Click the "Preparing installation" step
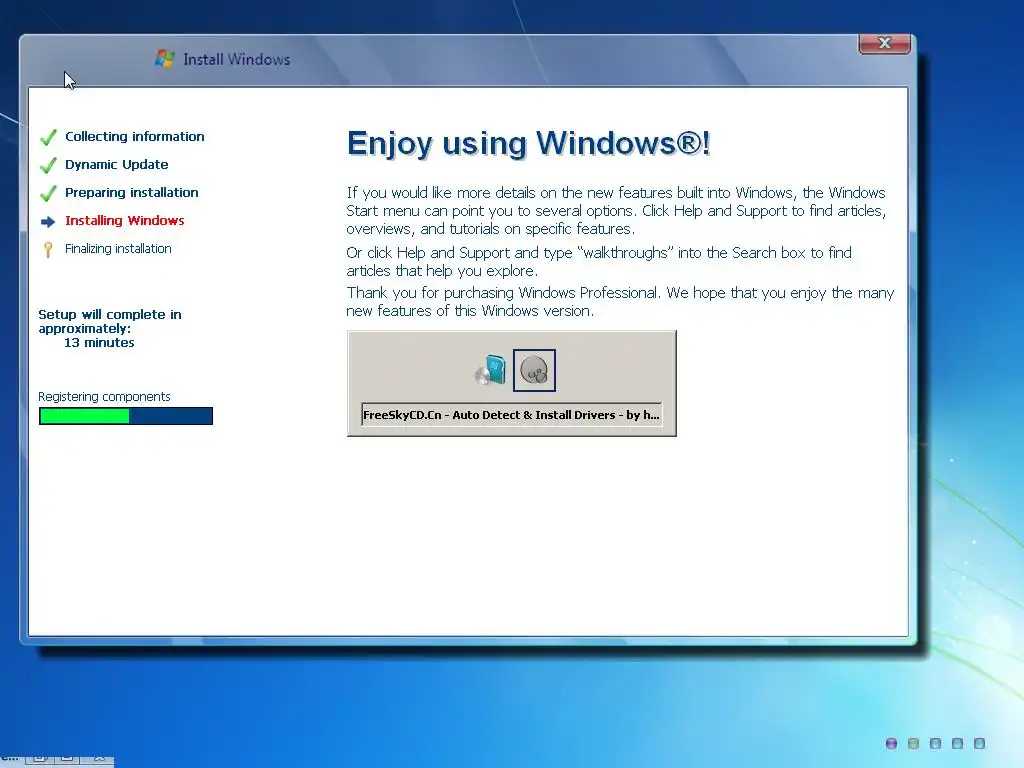Screen dimensions: 1024x768 coord(131,193)
